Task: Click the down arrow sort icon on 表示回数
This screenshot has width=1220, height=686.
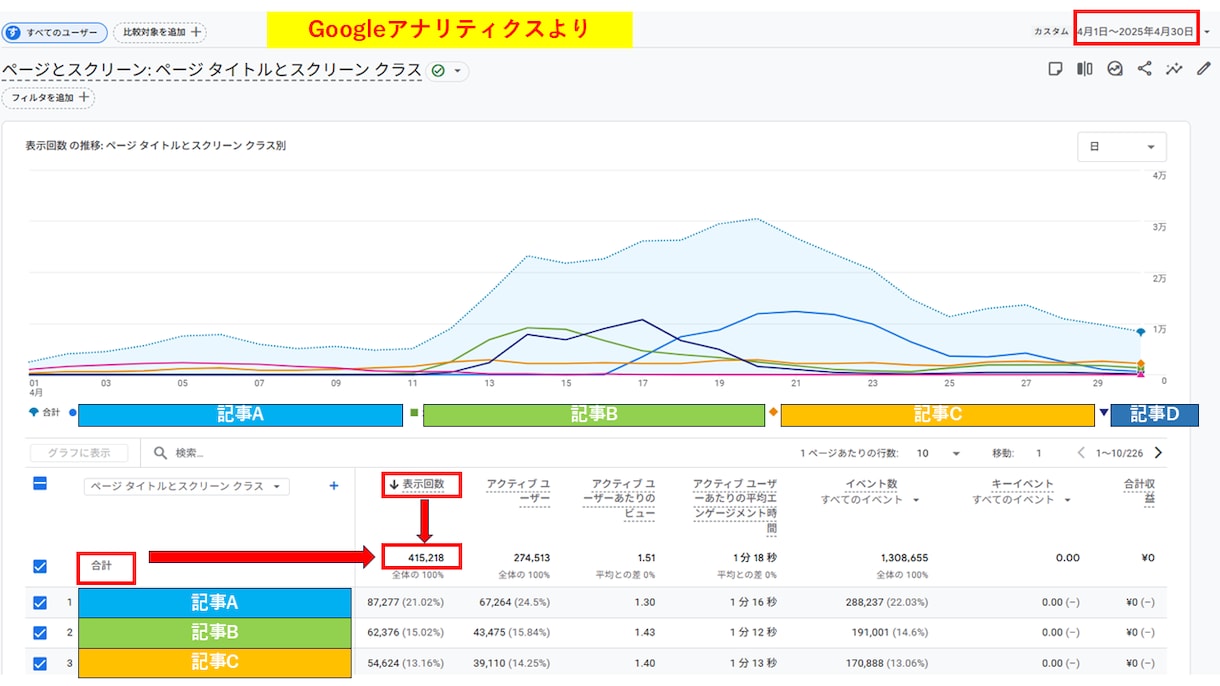Action: [394, 485]
